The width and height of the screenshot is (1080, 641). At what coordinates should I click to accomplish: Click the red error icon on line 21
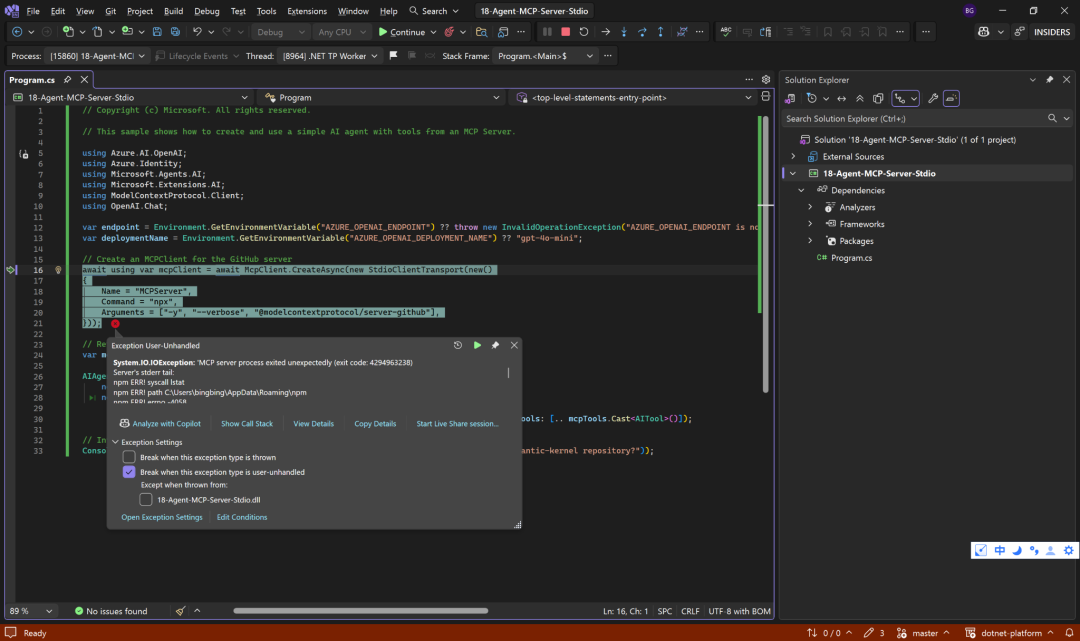[x=115, y=324]
